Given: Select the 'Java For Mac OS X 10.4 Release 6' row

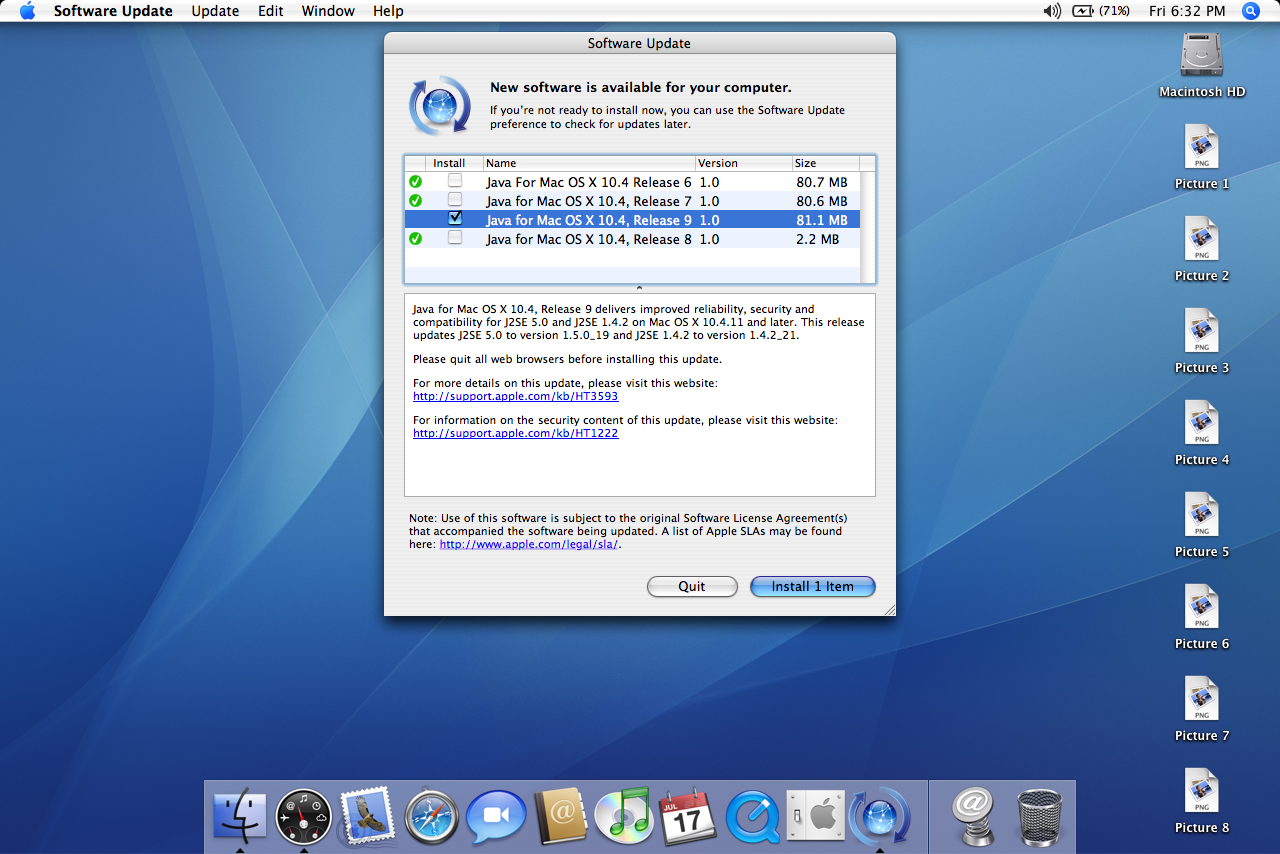Looking at the screenshot, I should pyautogui.click(x=632, y=182).
